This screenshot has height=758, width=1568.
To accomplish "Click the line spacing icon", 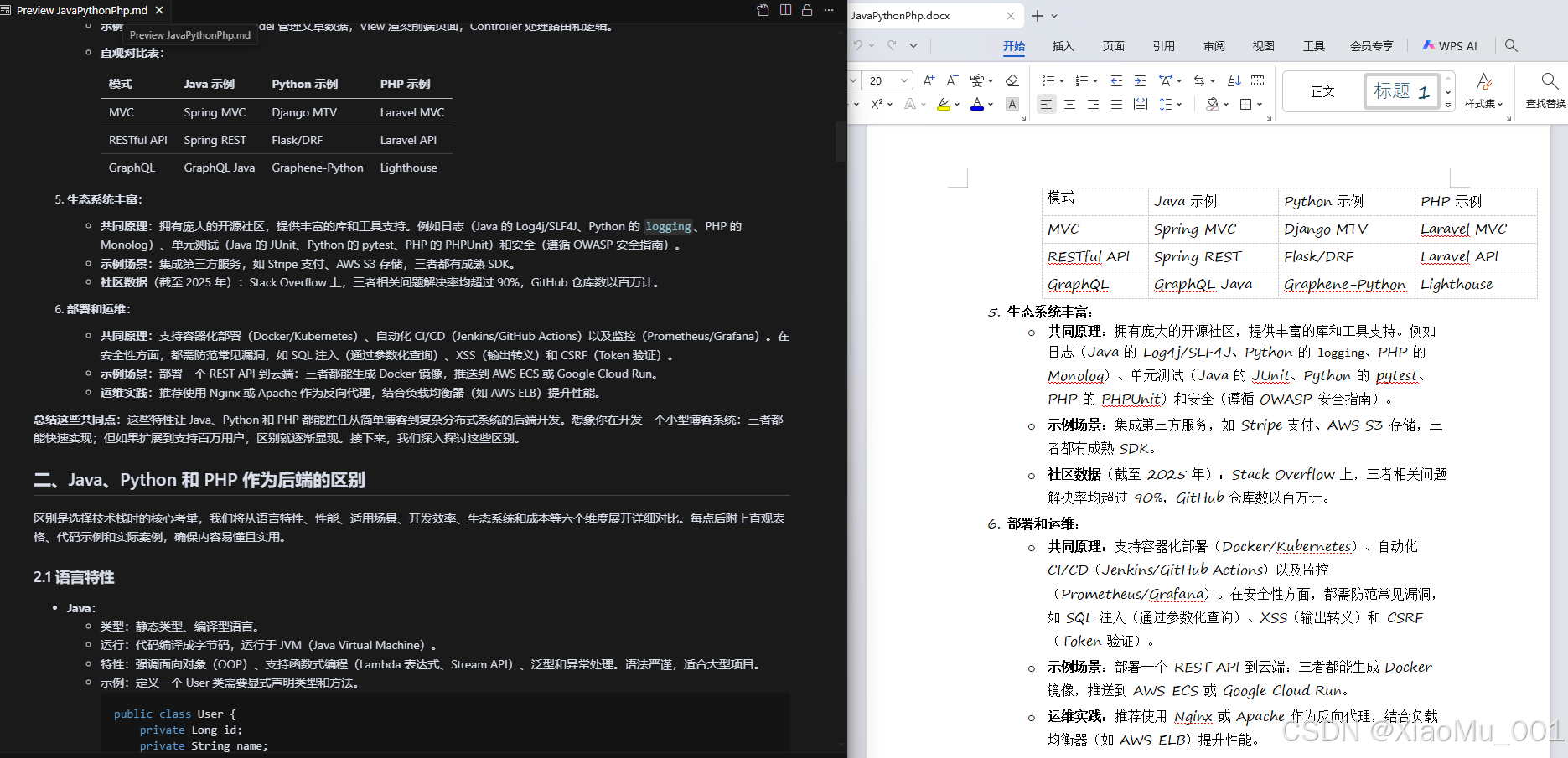I will pyautogui.click(x=1165, y=104).
